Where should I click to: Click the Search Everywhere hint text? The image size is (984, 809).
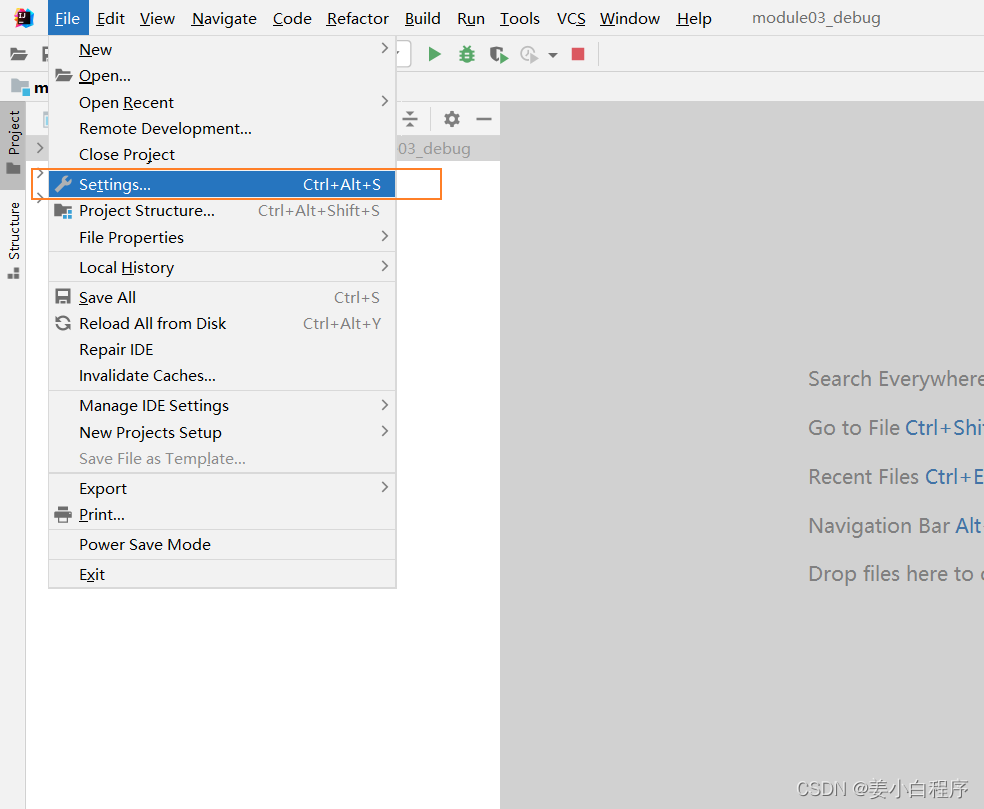(x=896, y=379)
